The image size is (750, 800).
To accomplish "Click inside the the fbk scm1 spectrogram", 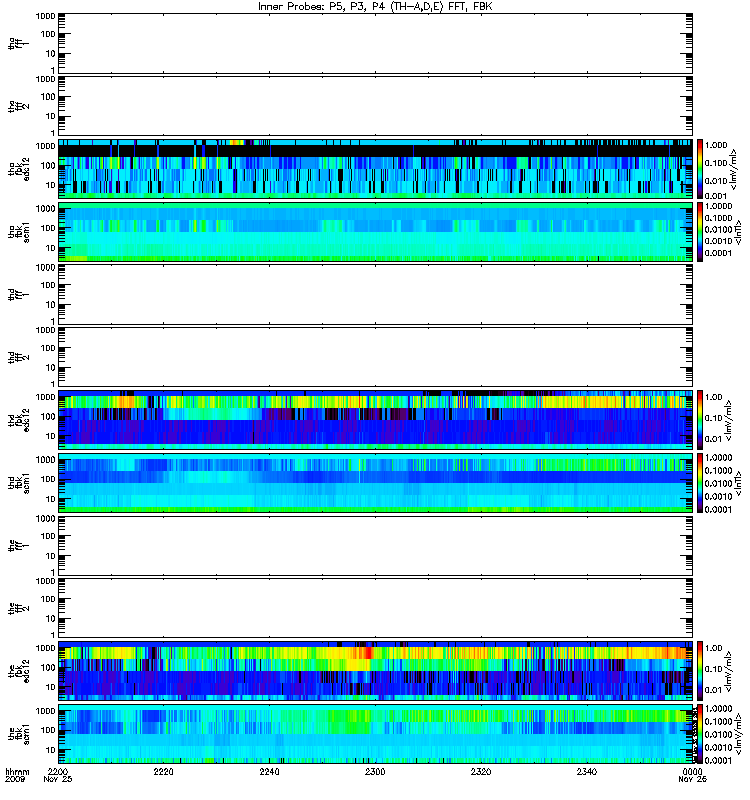I will (376, 734).
